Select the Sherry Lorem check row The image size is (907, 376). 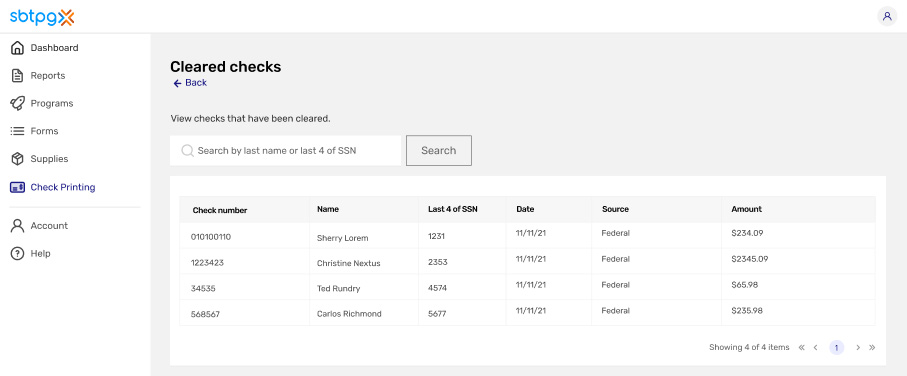(527, 236)
